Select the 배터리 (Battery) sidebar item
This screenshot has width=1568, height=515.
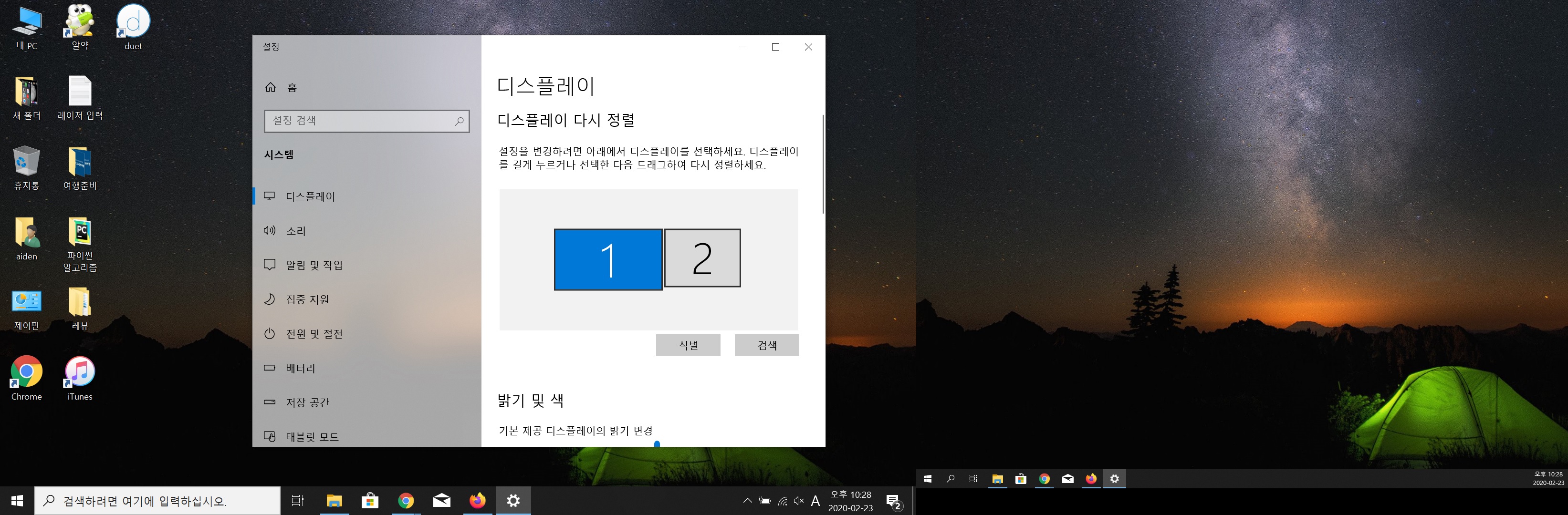coord(300,368)
